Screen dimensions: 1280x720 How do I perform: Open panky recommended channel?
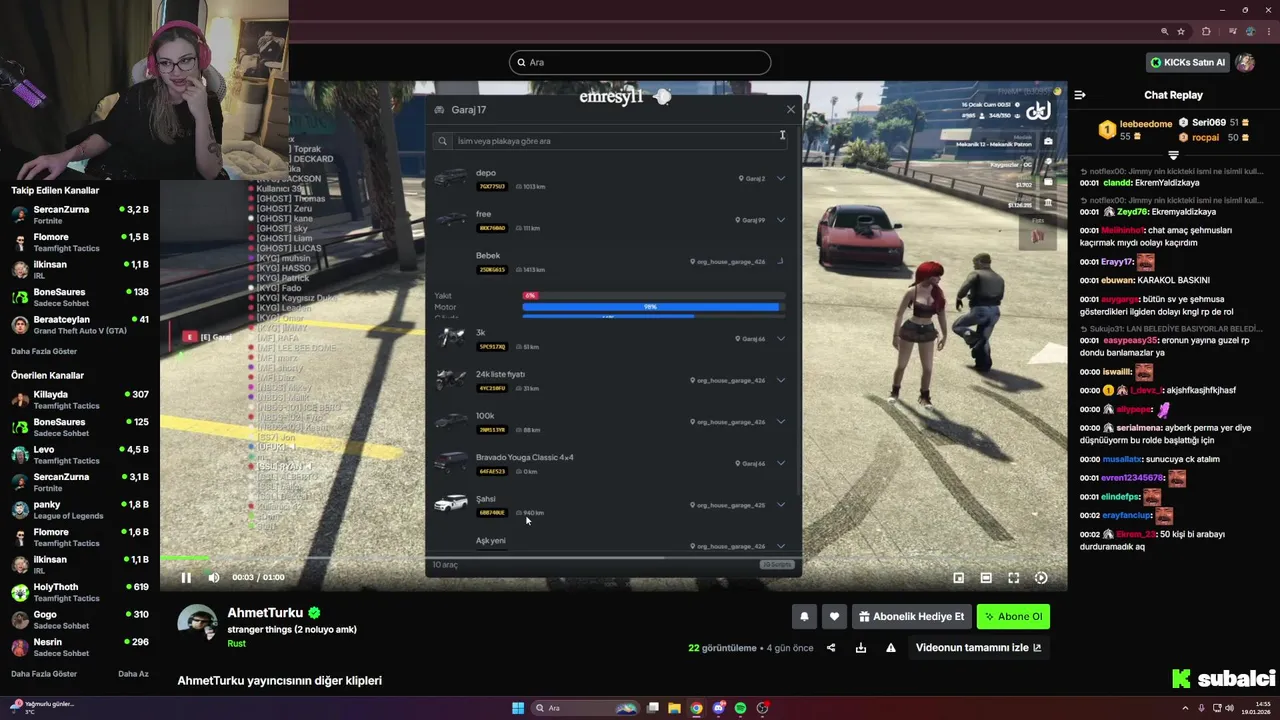[x=80, y=510]
